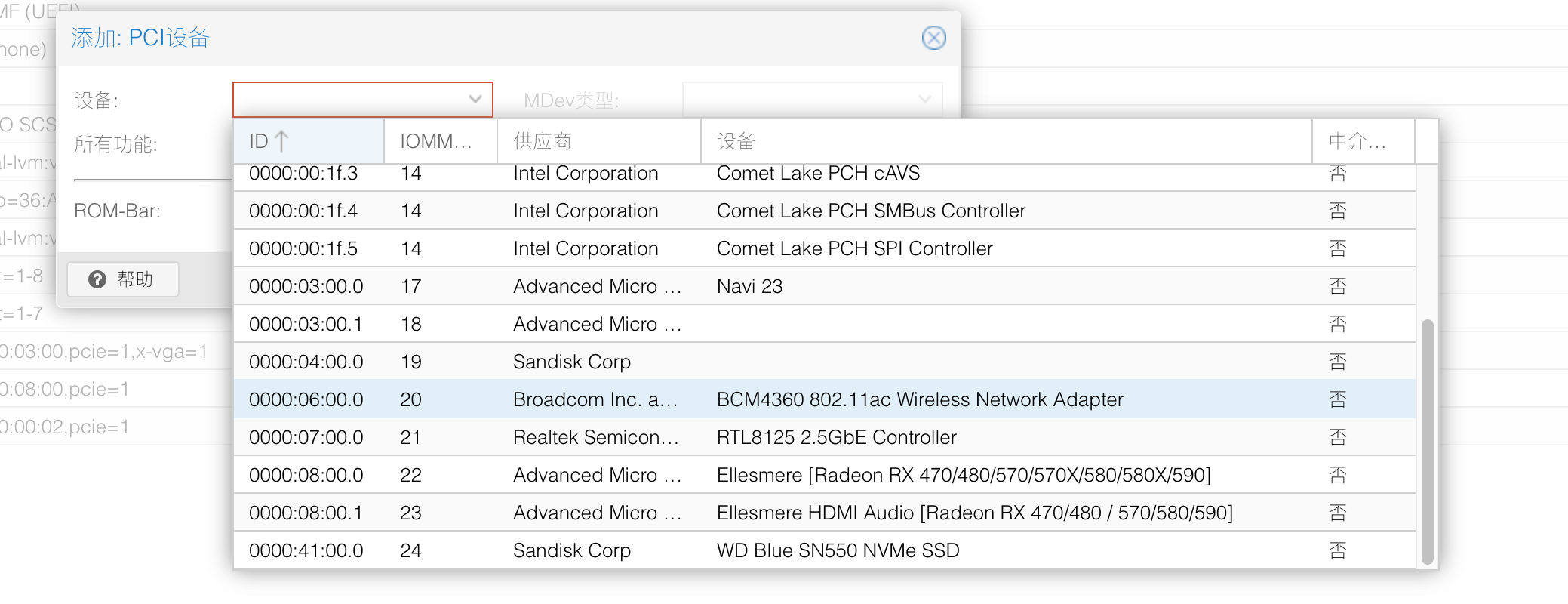Click Comet Lake PCH SMBus Controller
The width and height of the screenshot is (1568, 604).
coord(871,211)
